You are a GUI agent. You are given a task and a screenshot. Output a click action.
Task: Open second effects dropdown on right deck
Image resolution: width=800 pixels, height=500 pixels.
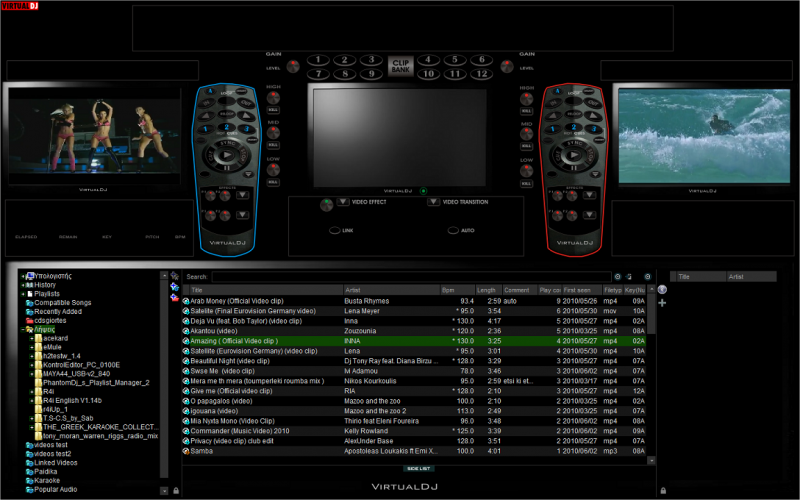[589, 215]
